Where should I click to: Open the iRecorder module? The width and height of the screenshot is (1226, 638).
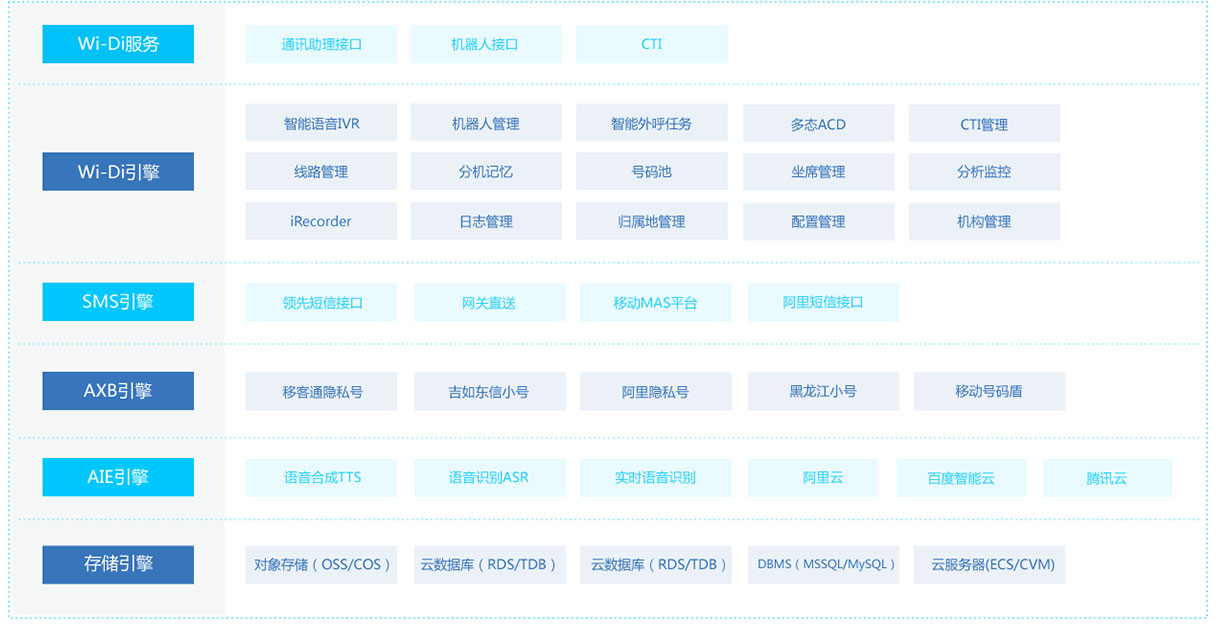click(x=321, y=221)
